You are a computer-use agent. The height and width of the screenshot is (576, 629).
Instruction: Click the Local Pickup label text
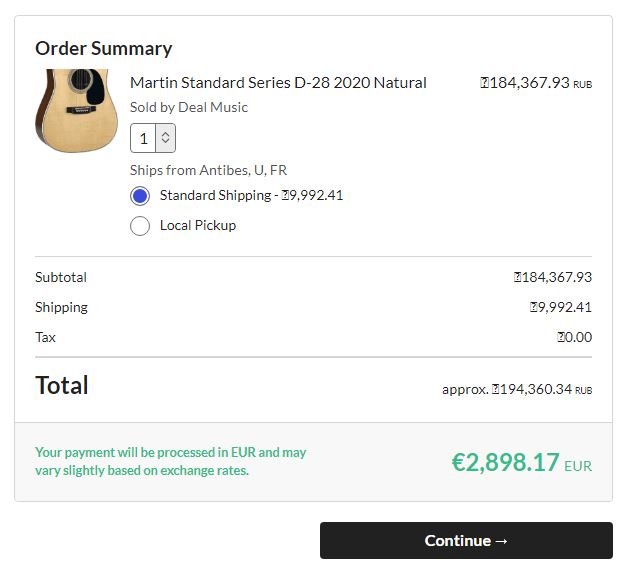(198, 226)
